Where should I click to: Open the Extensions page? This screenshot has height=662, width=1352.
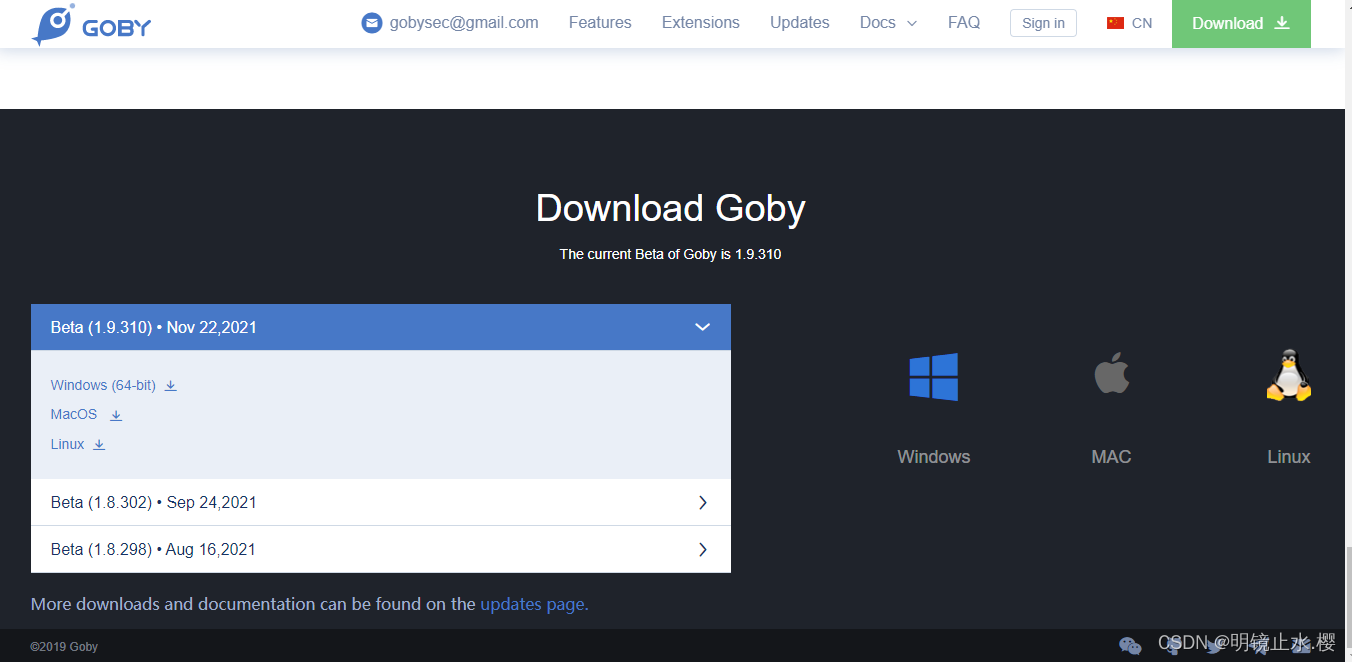701,22
